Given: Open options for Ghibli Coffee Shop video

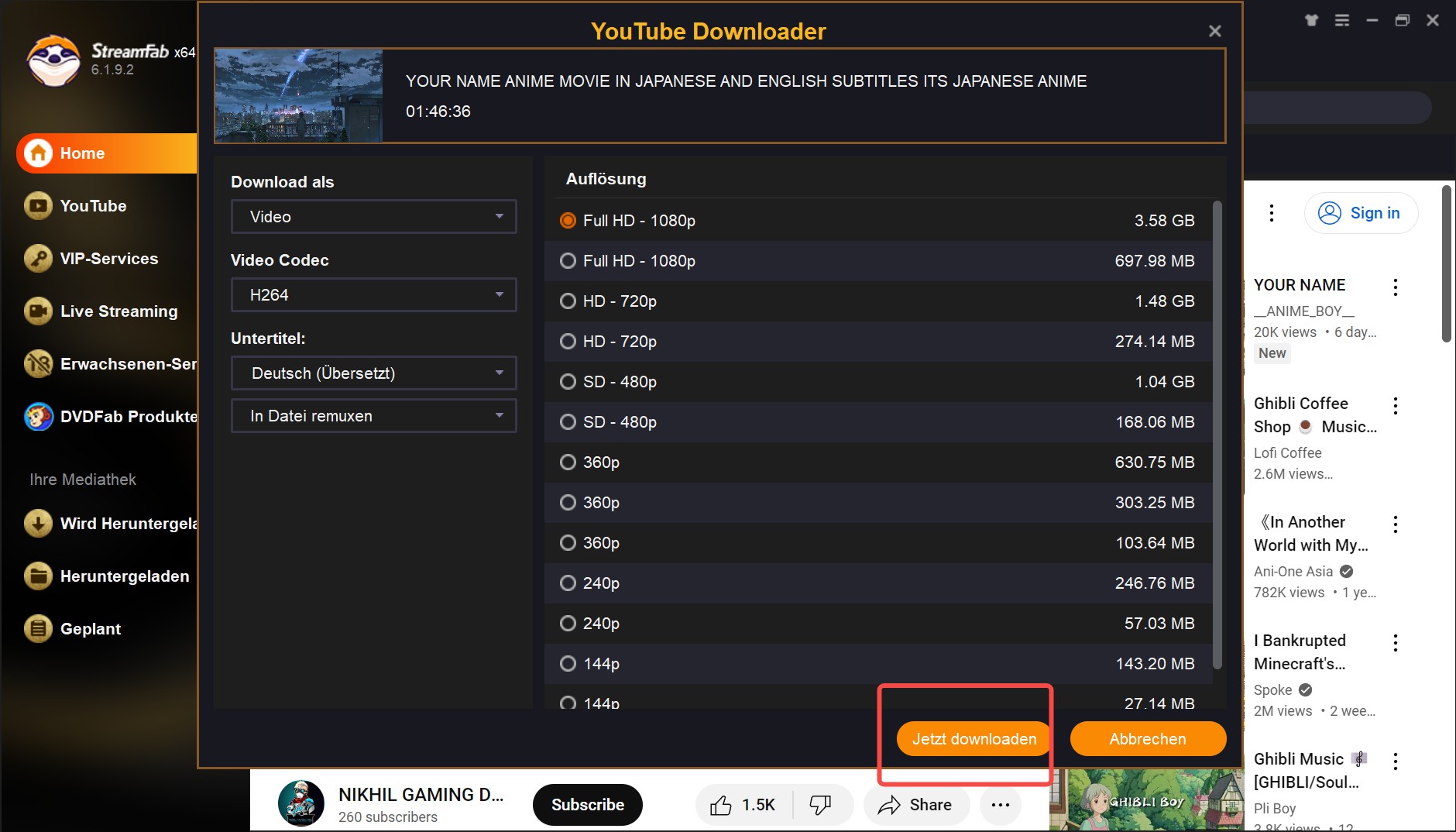Looking at the screenshot, I should point(1396,406).
